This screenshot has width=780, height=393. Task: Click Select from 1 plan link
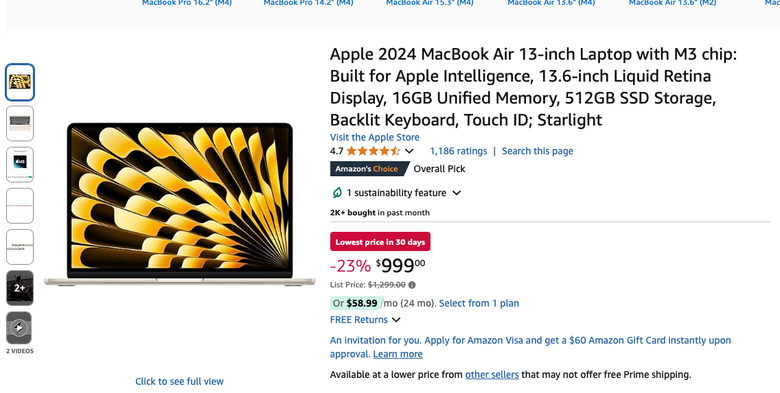point(479,303)
